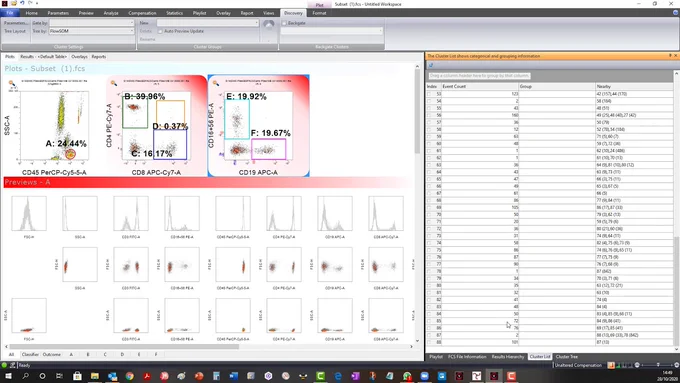Switch to the Overlays tab
680x383 pixels.
click(x=79, y=56)
